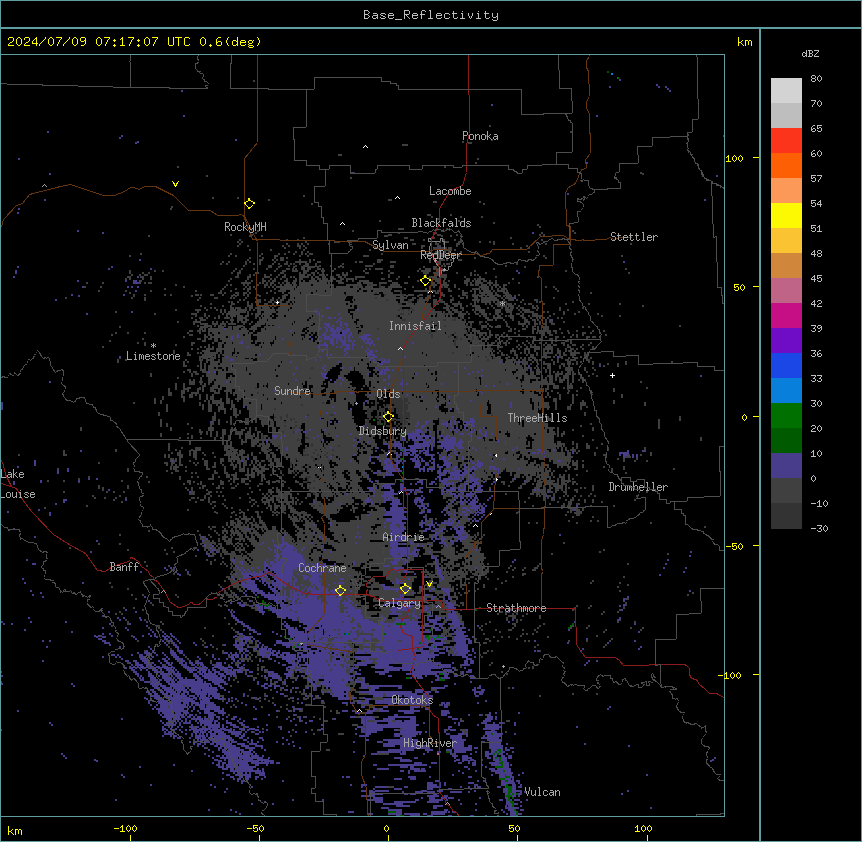Screen dimensions: 862x842
Task: Click the Strathmore label
Action: [x=516, y=608]
